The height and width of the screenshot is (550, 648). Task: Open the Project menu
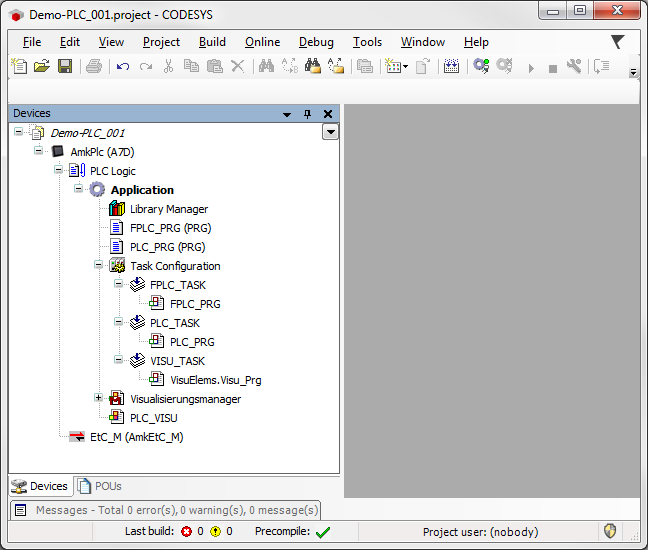[161, 42]
